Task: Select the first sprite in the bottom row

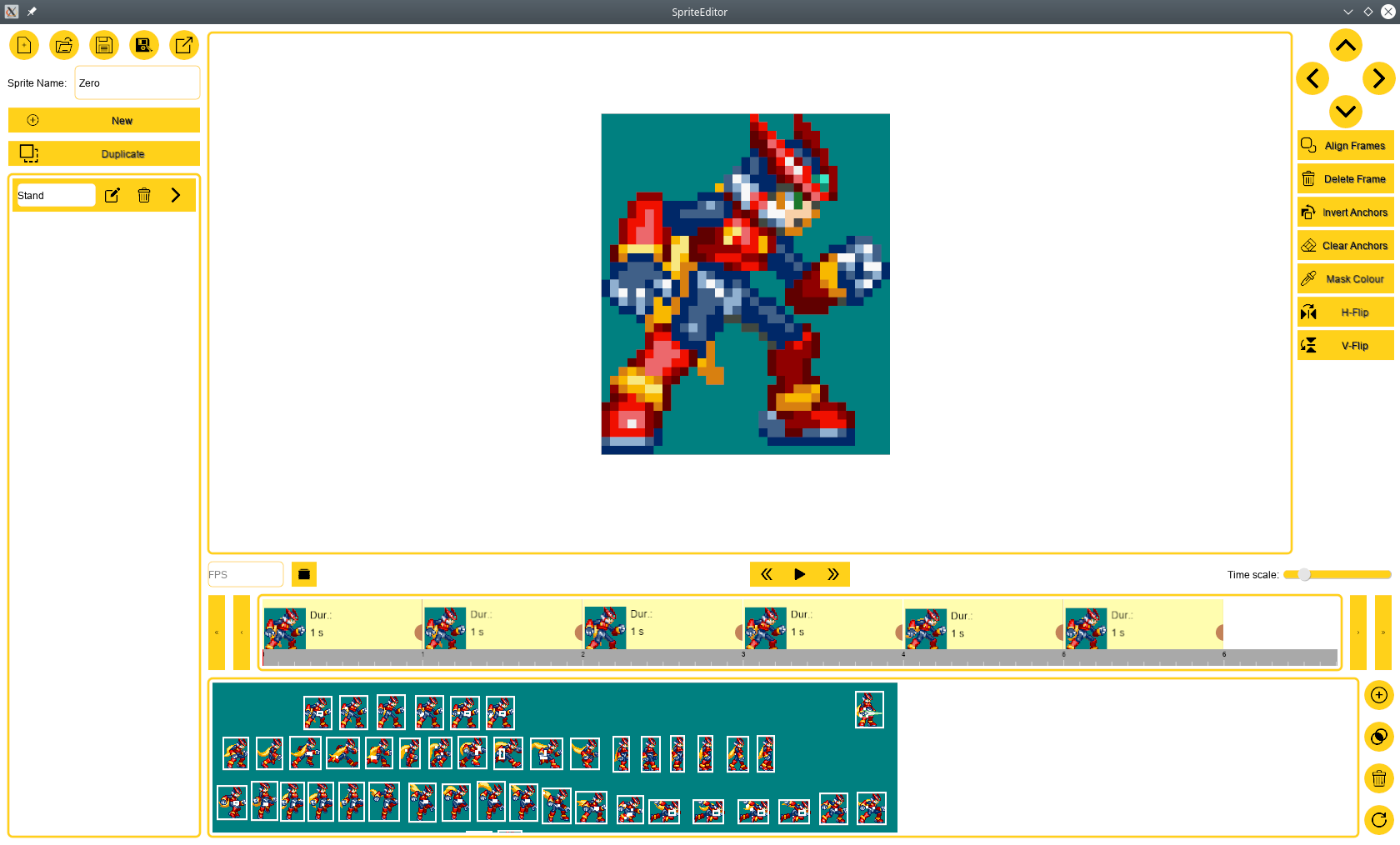Action: 232,802
